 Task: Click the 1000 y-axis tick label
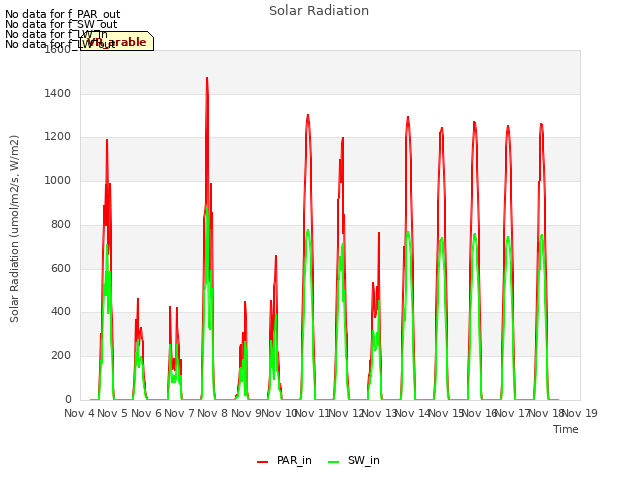[x=58, y=180]
